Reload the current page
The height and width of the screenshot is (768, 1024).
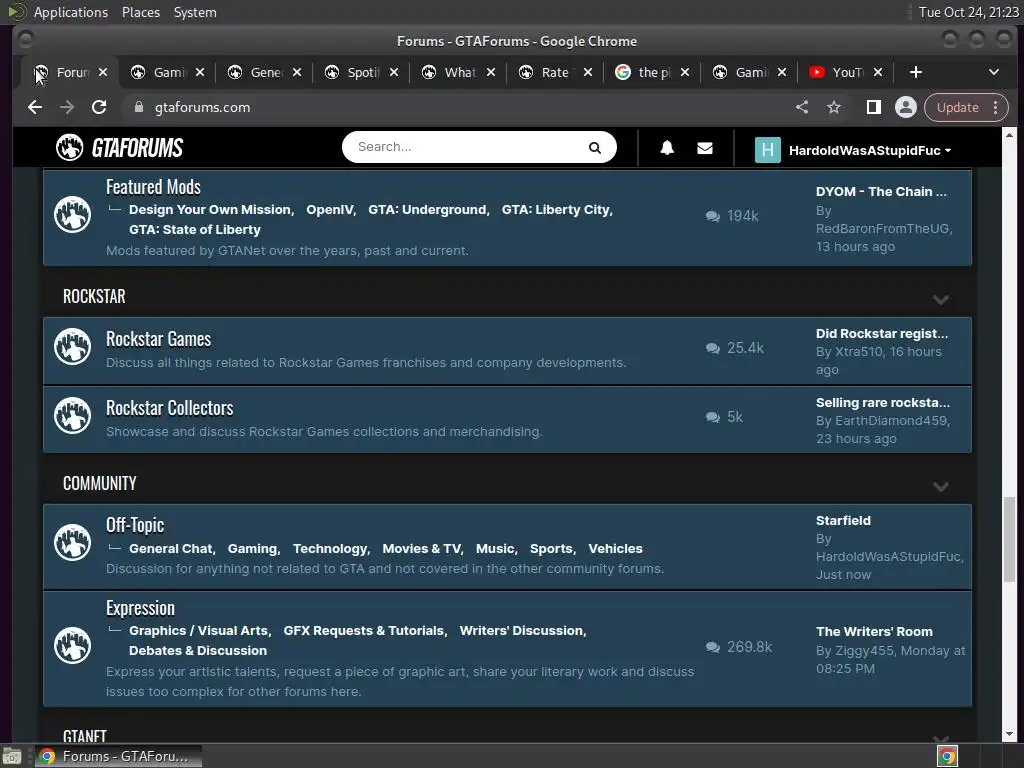[99, 107]
